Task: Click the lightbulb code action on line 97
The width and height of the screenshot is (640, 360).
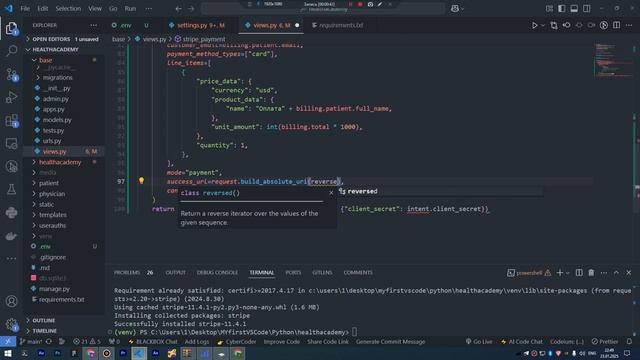Action: coord(141,181)
